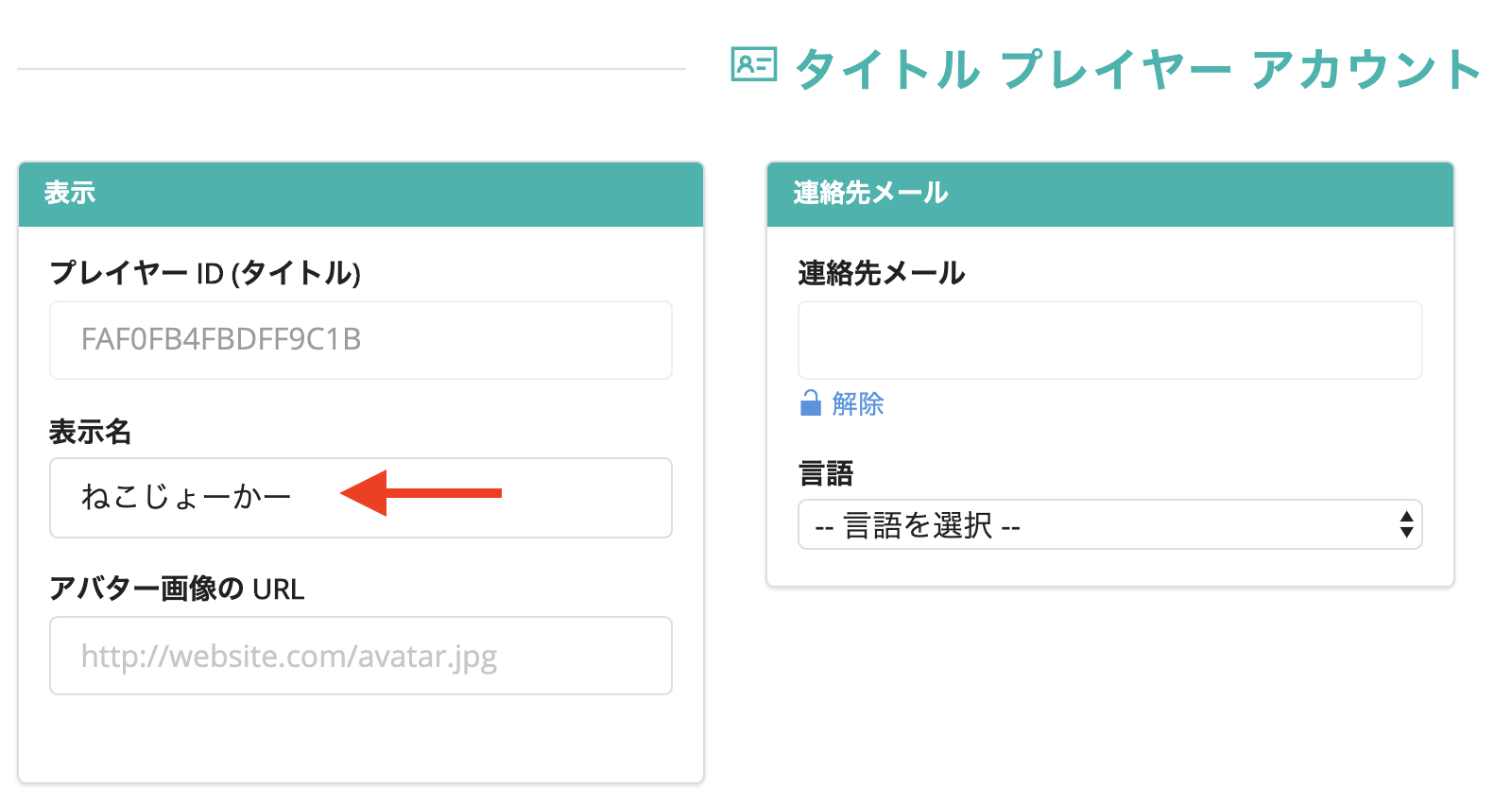
Task: Click the アバター画像の URL input field
Action: point(360,656)
